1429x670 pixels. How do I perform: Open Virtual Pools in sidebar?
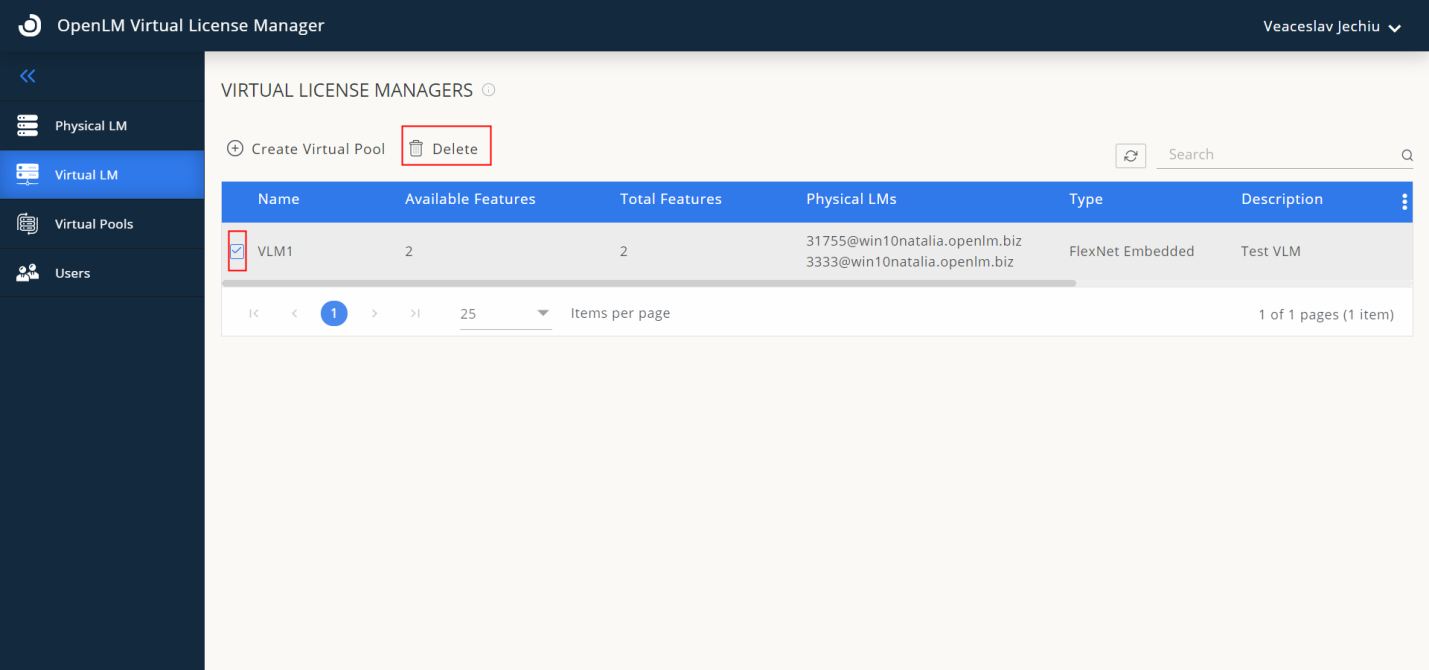click(94, 224)
